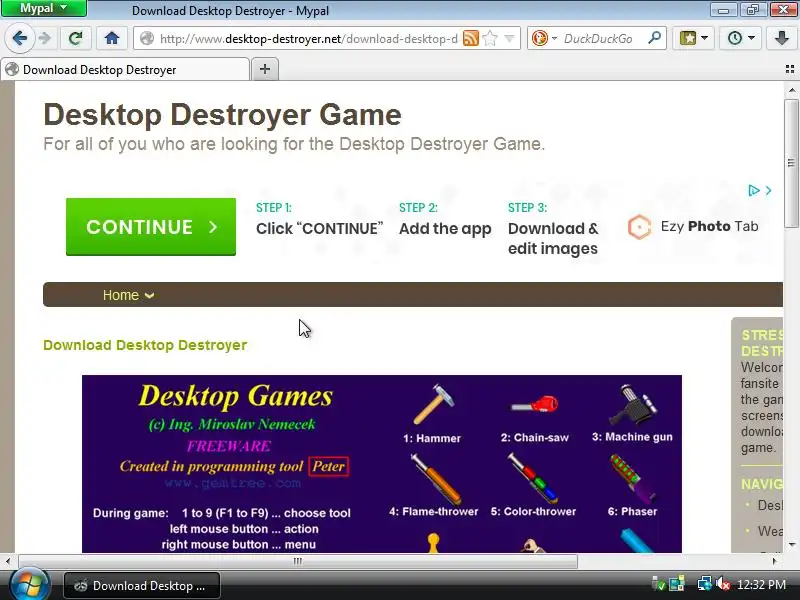Click the list all tabs icon
The height and width of the screenshot is (600, 800).
coord(790,69)
